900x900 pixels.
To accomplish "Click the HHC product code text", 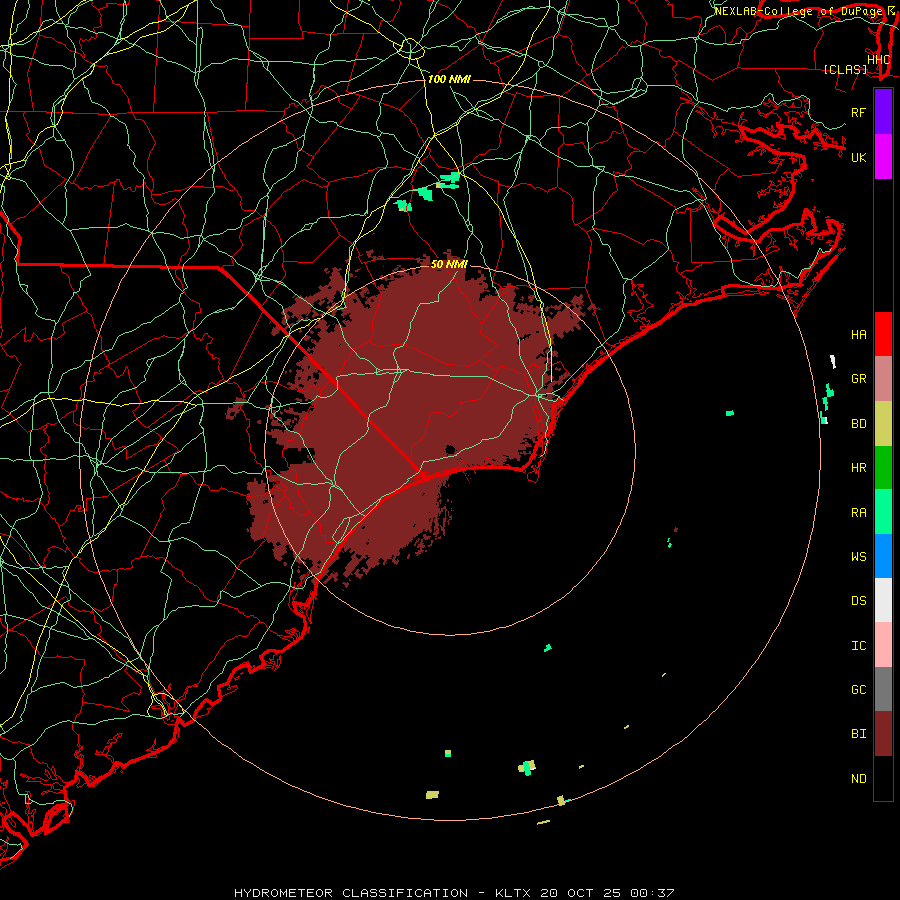I will [878, 60].
